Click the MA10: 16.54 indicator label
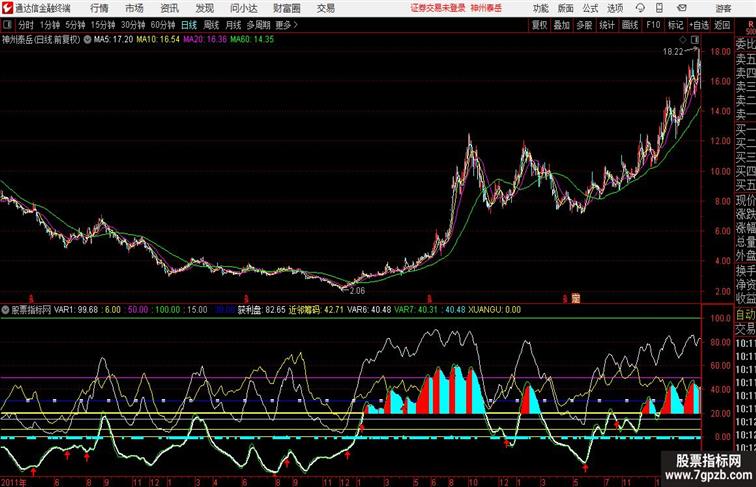The image size is (756, 487). 158,40
